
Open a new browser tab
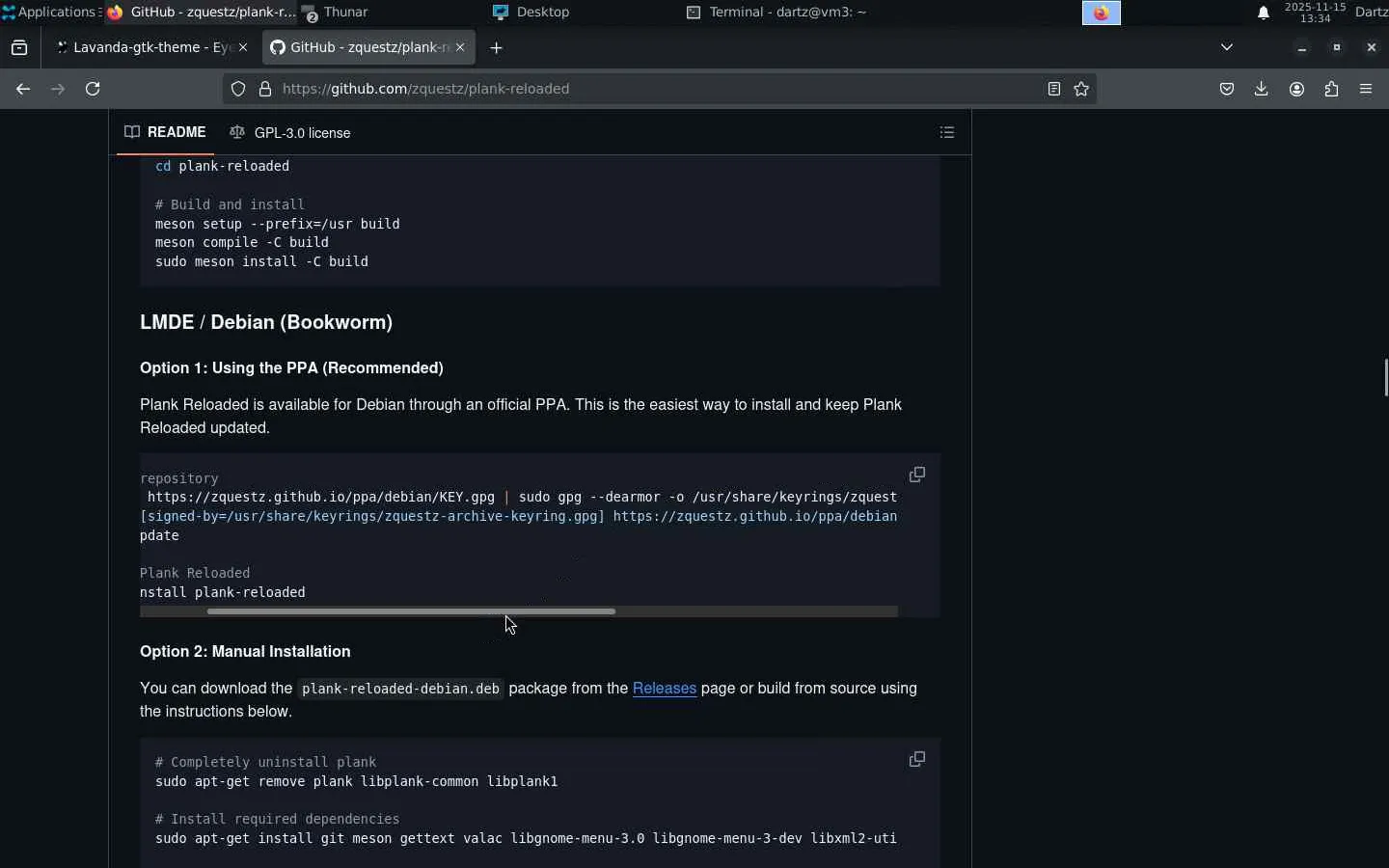pos(496,47)
